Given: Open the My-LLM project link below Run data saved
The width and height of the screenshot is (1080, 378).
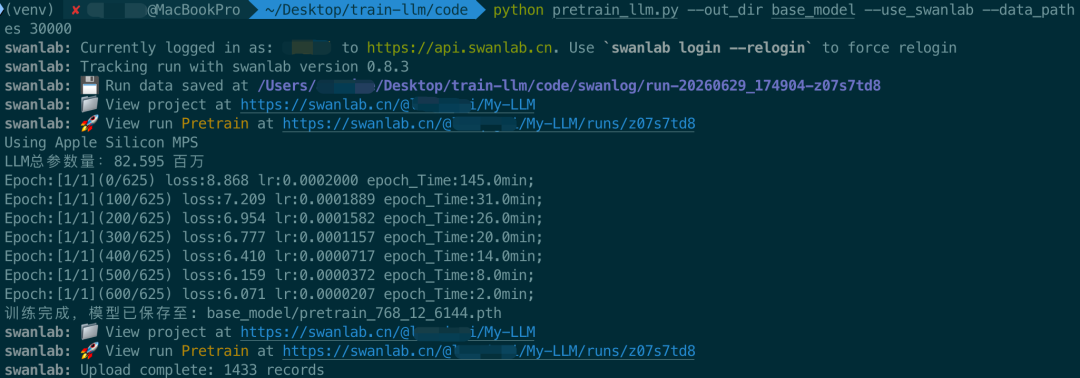Looking at the screenshot, I should tap(388, 105).
